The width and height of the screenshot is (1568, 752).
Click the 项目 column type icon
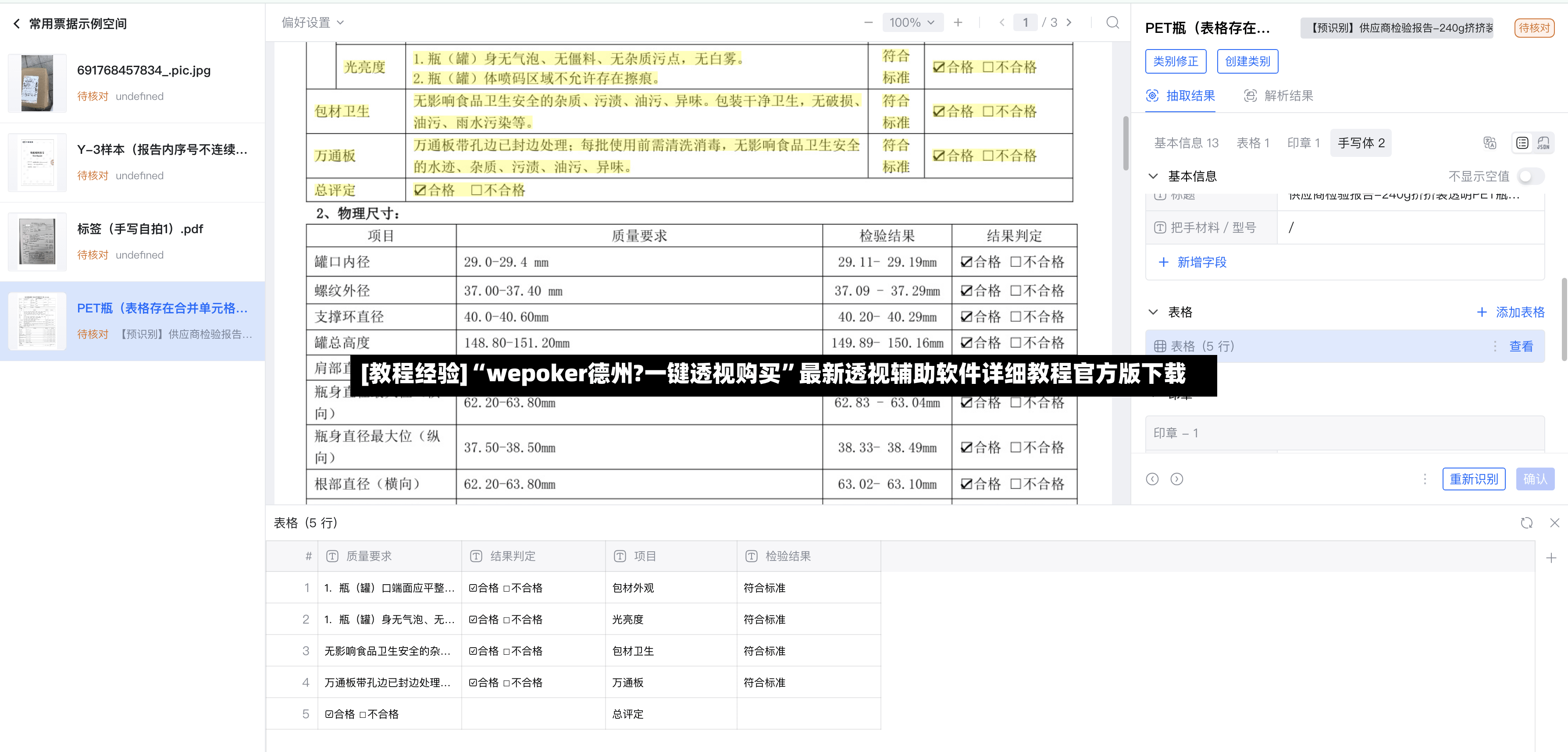620,556
